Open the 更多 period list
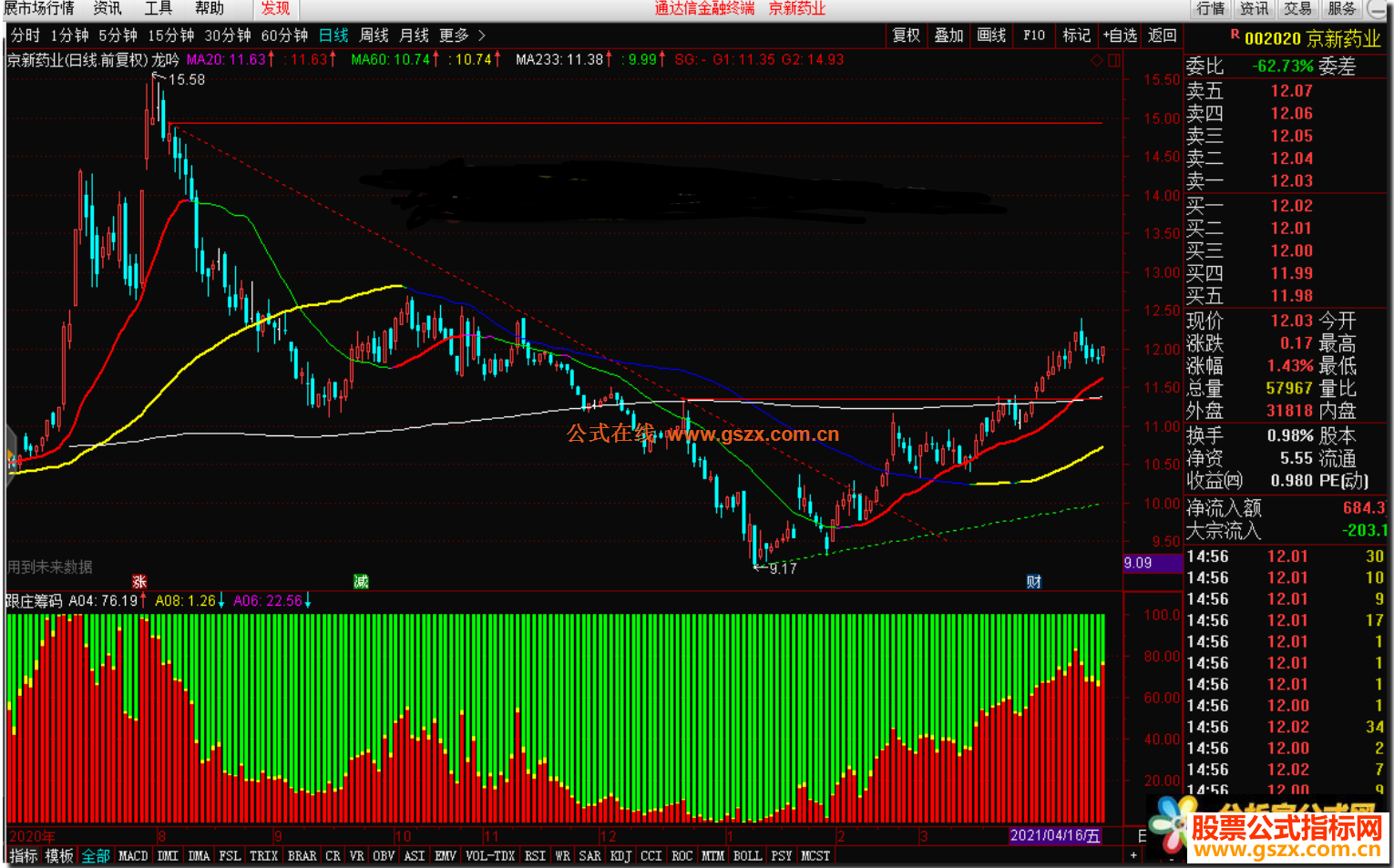 click(x=454, y=36)
